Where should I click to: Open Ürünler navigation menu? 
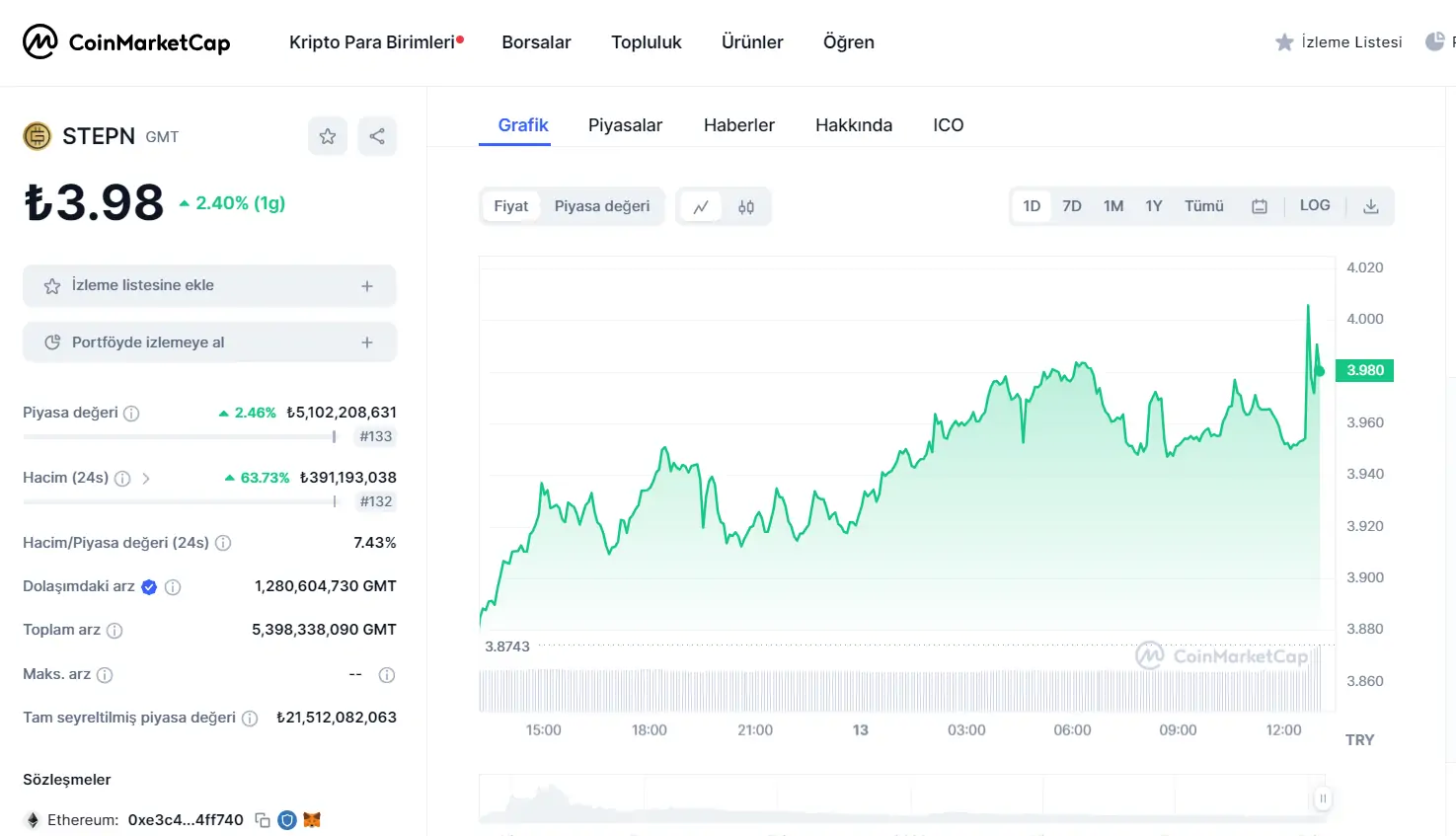752,42
